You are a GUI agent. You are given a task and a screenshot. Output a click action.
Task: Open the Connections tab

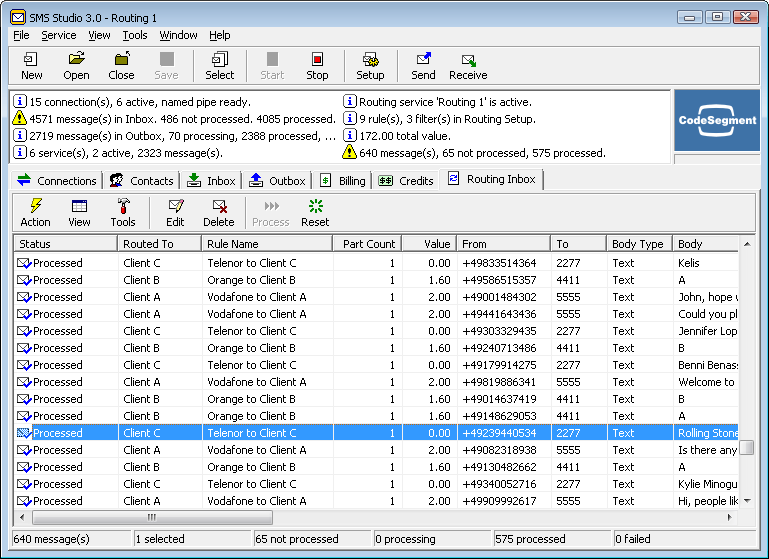point(58,181)
